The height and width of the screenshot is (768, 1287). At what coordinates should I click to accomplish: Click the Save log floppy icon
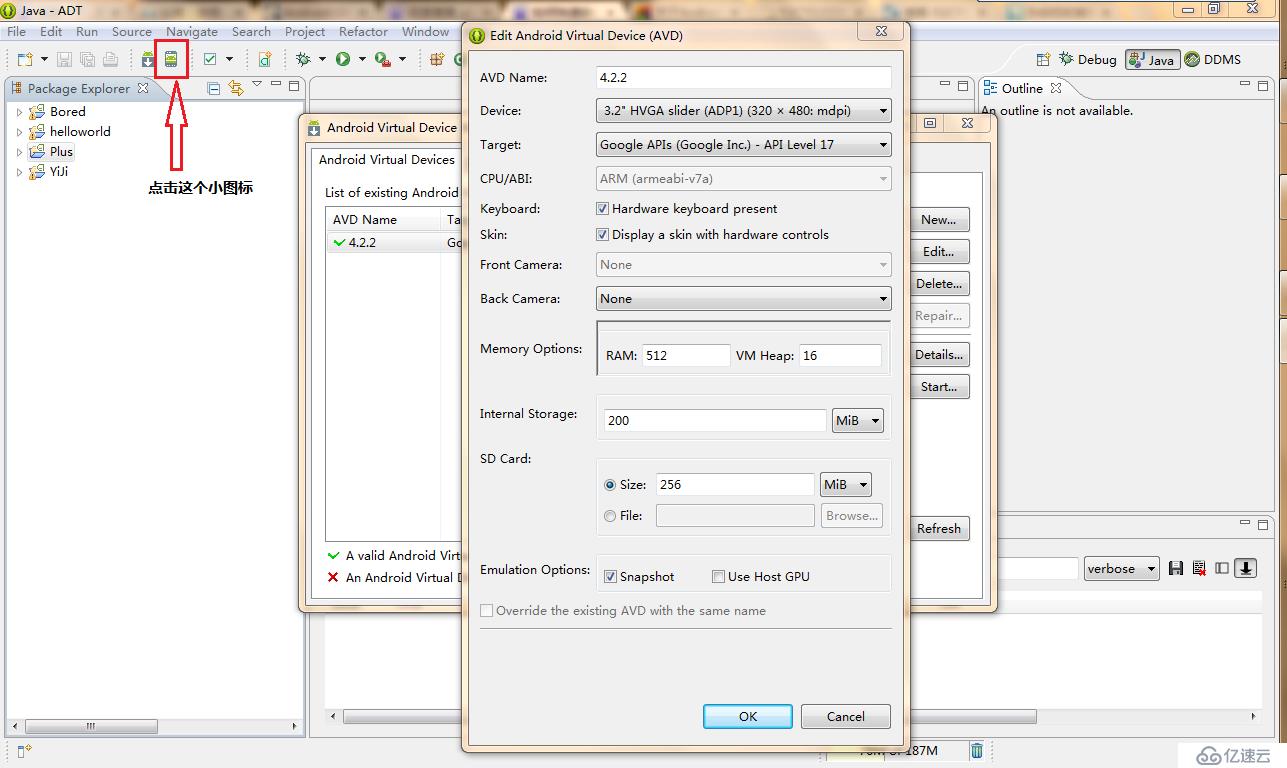1176,568
